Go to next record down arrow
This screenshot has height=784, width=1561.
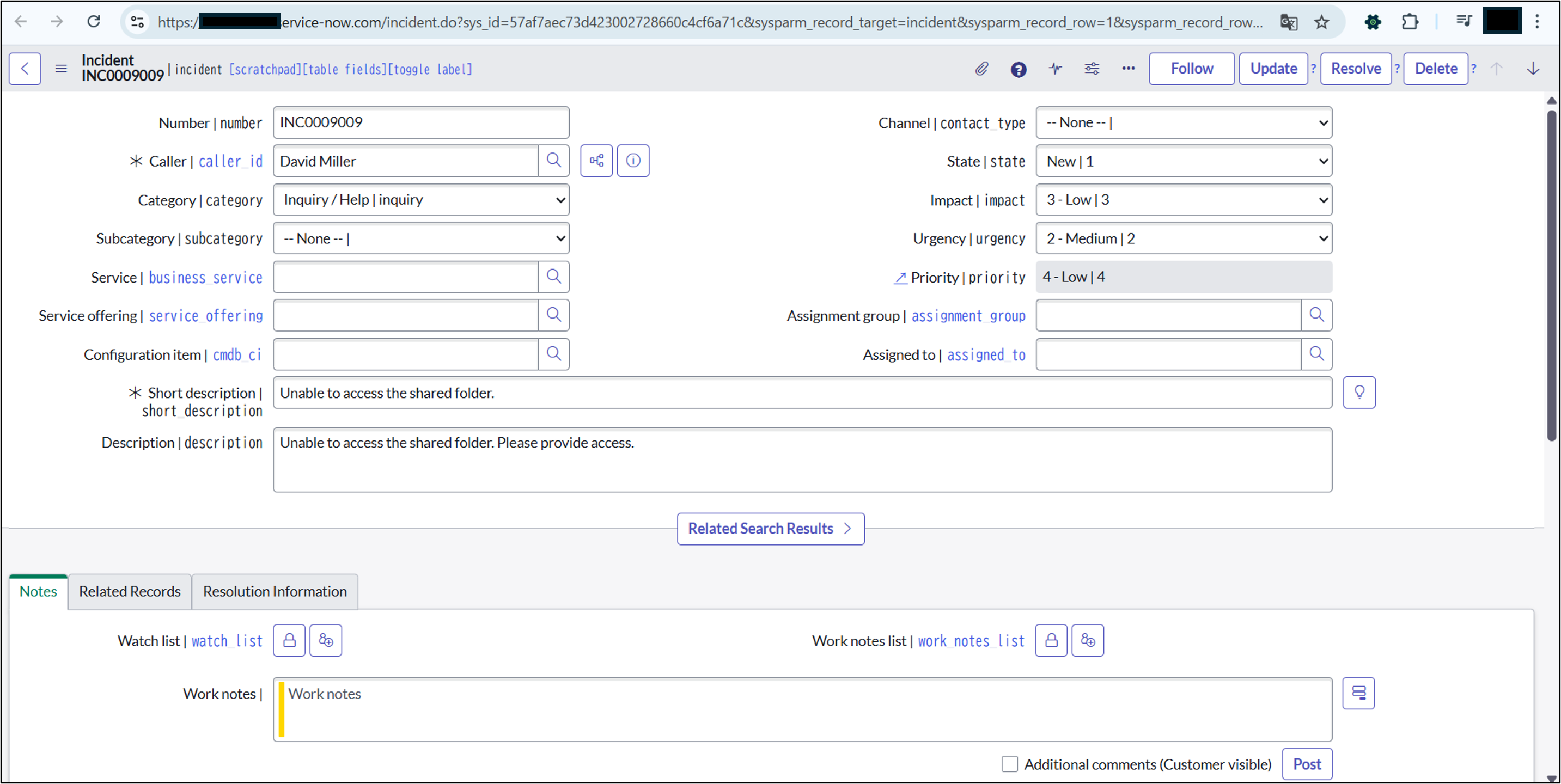click(x=1533, y=69)
